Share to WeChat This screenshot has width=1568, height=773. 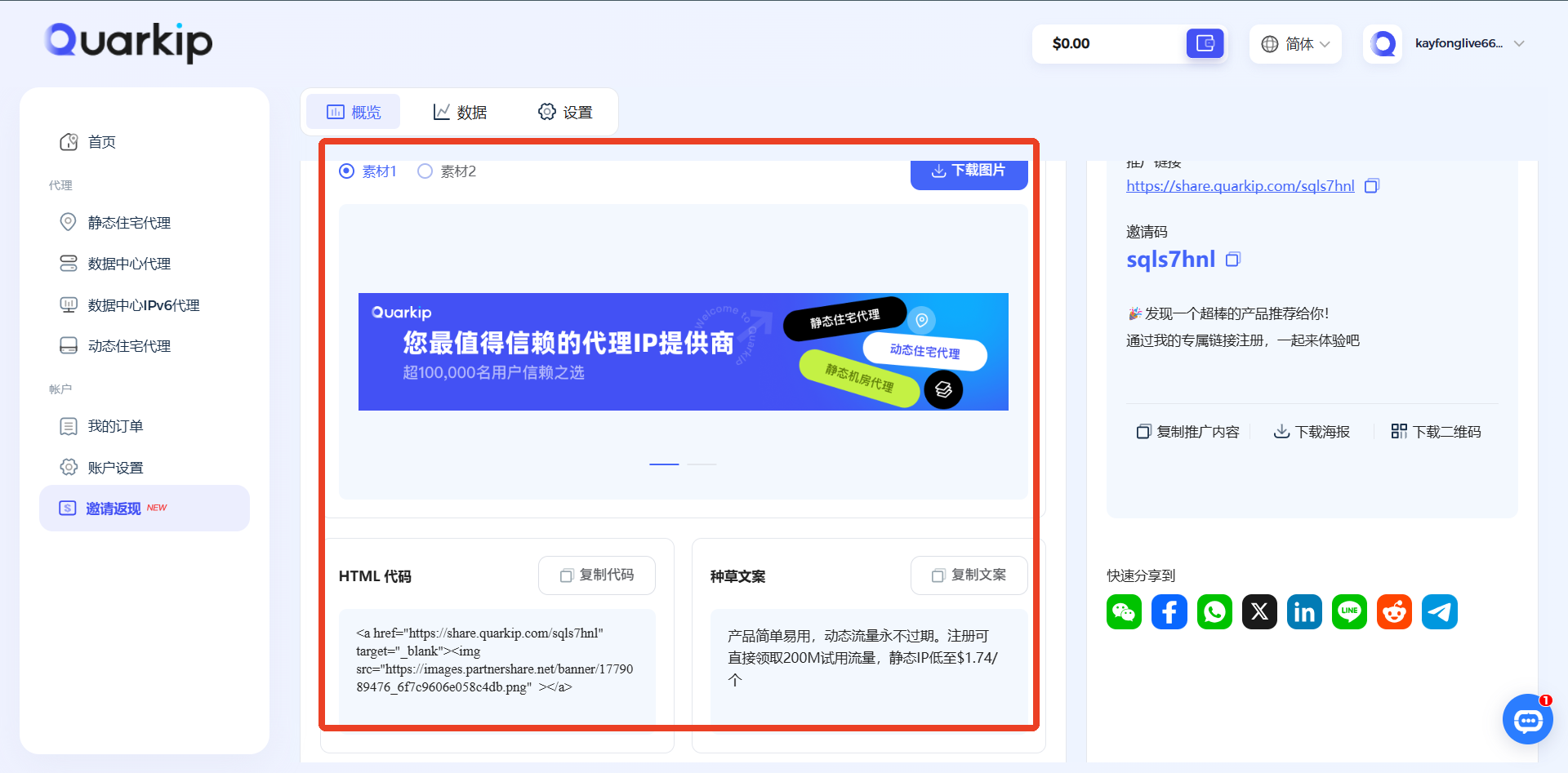(x=1125, y=612)
